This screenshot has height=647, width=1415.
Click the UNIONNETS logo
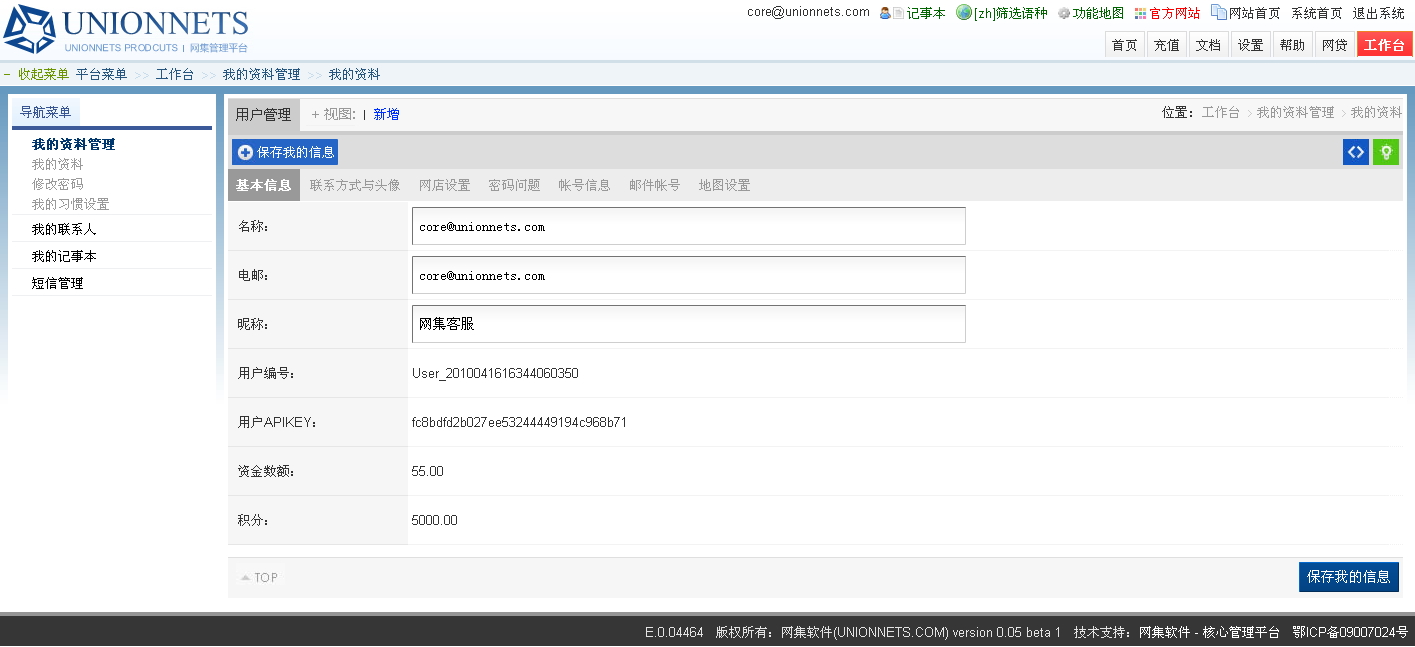click(126, 30)
